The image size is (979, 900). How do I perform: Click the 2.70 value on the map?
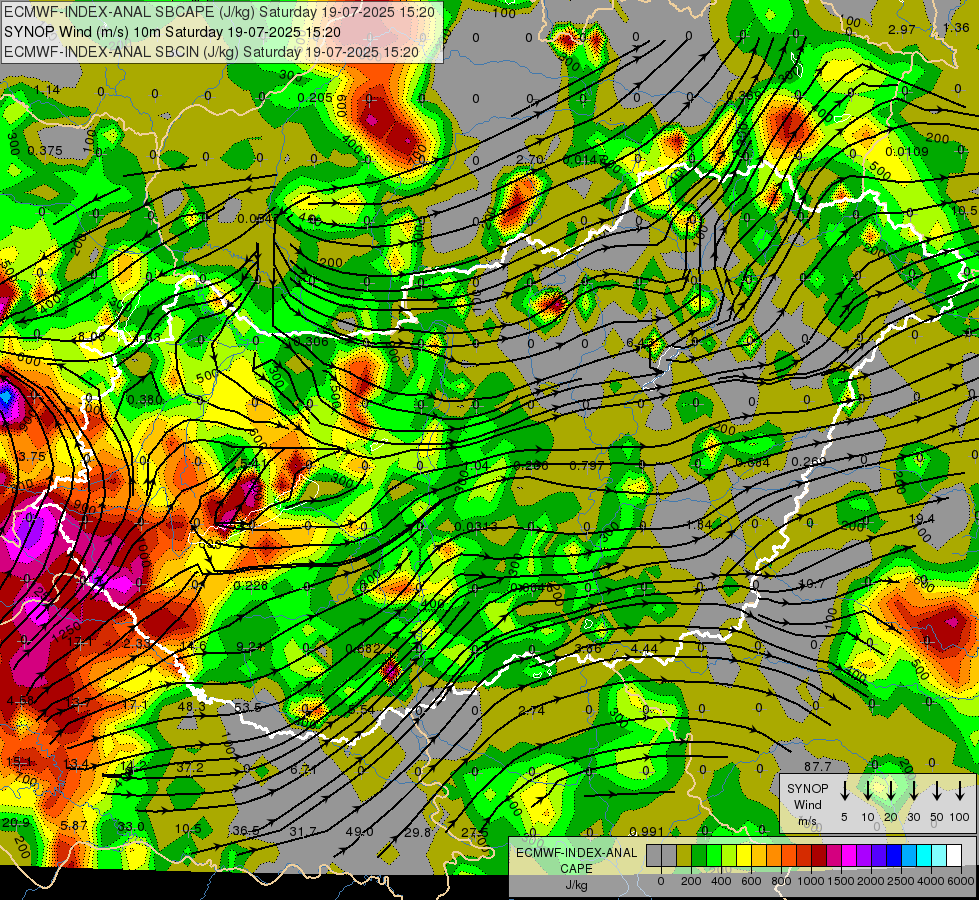coord(529,159)
